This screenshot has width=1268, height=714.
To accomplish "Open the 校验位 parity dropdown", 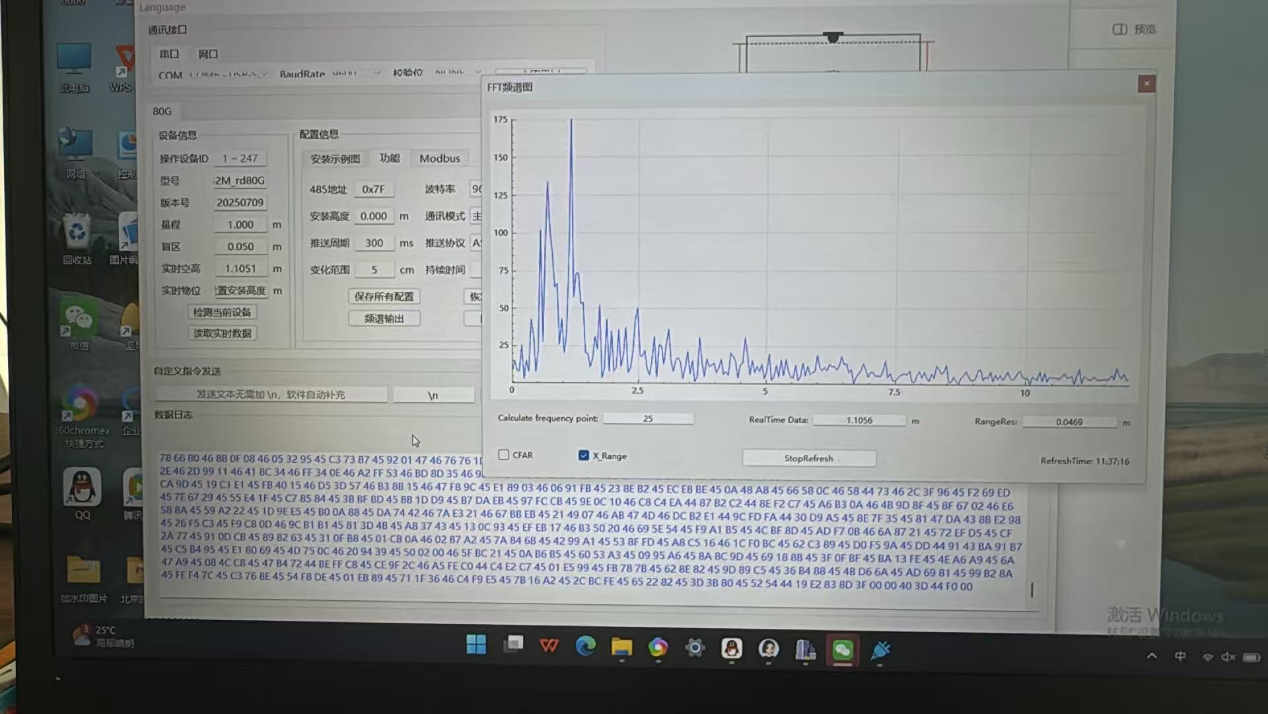I will coord(456,72).
